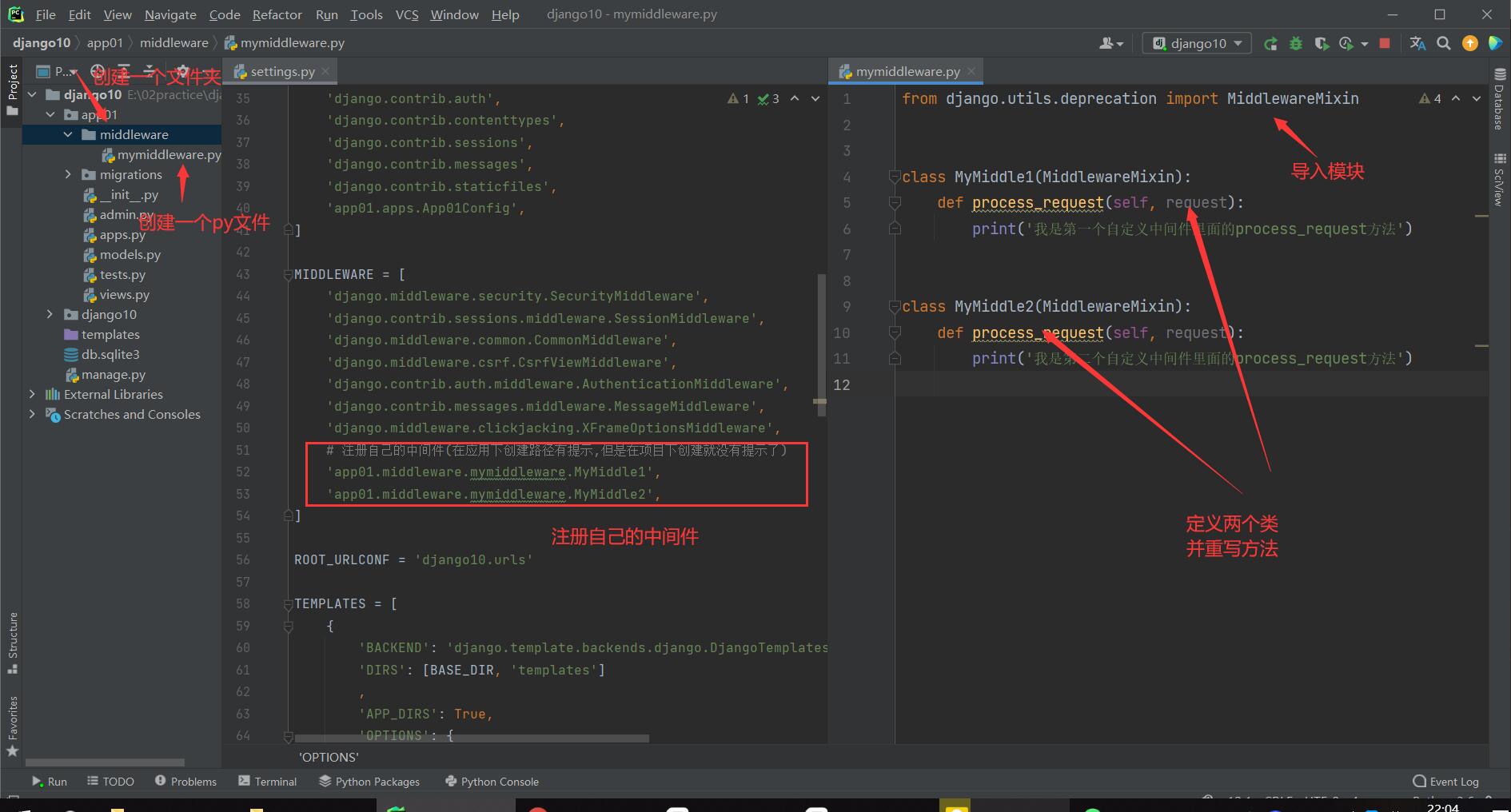
Task: Click the colorful icon after the update arrow
Action: coord(1495,43)
